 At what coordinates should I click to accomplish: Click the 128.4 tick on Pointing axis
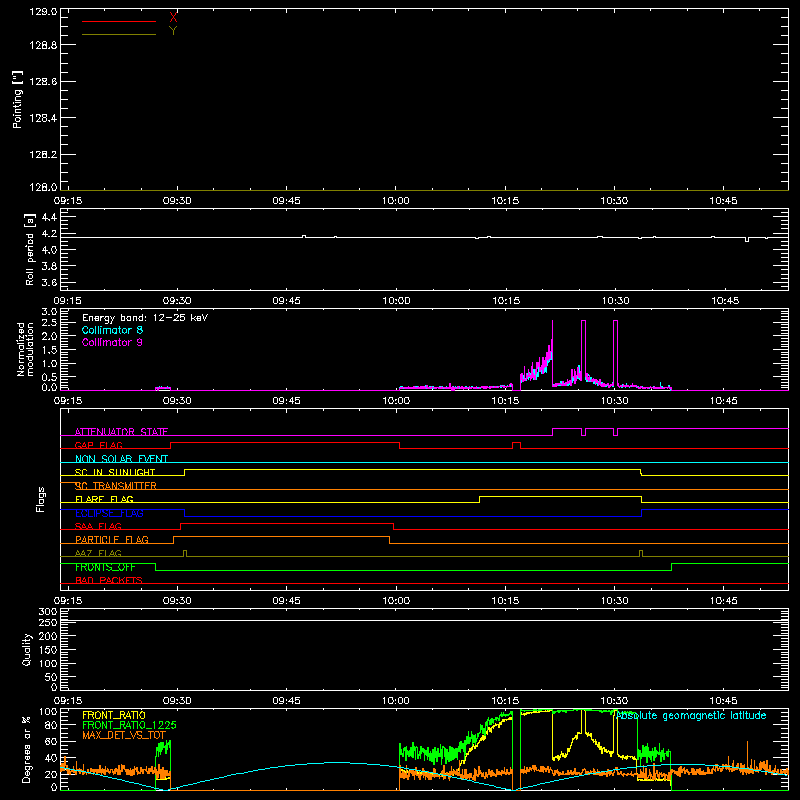[43, 118]
